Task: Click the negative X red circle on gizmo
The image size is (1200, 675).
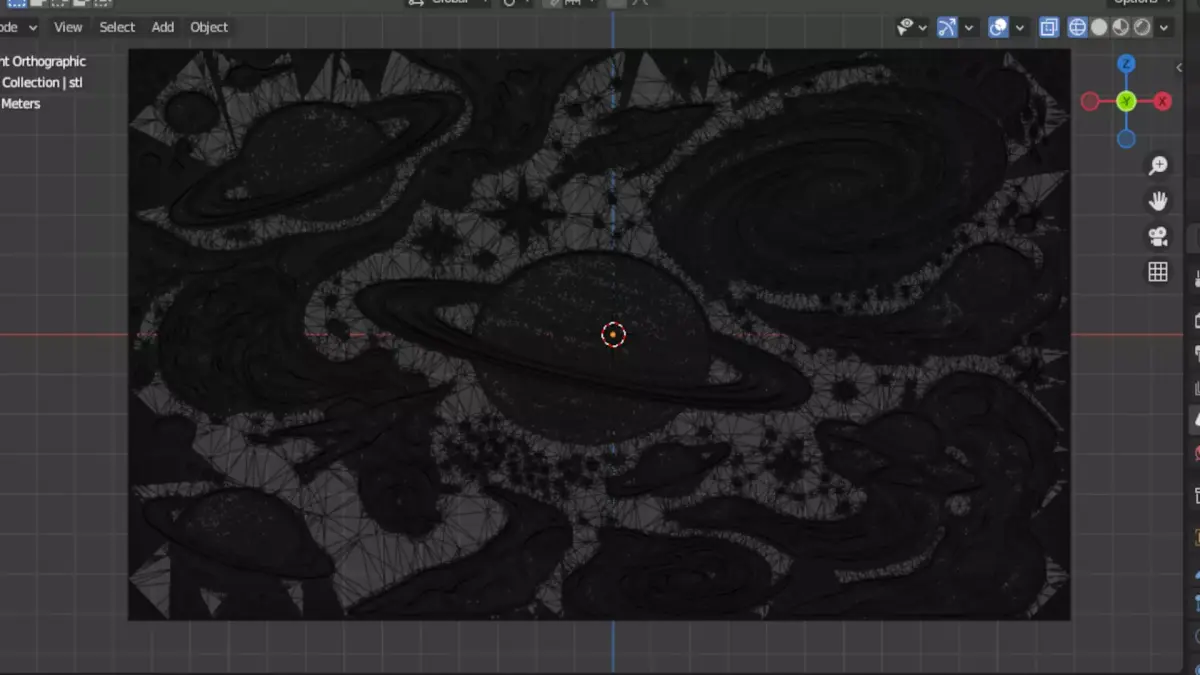Action: coord(1090,101)
